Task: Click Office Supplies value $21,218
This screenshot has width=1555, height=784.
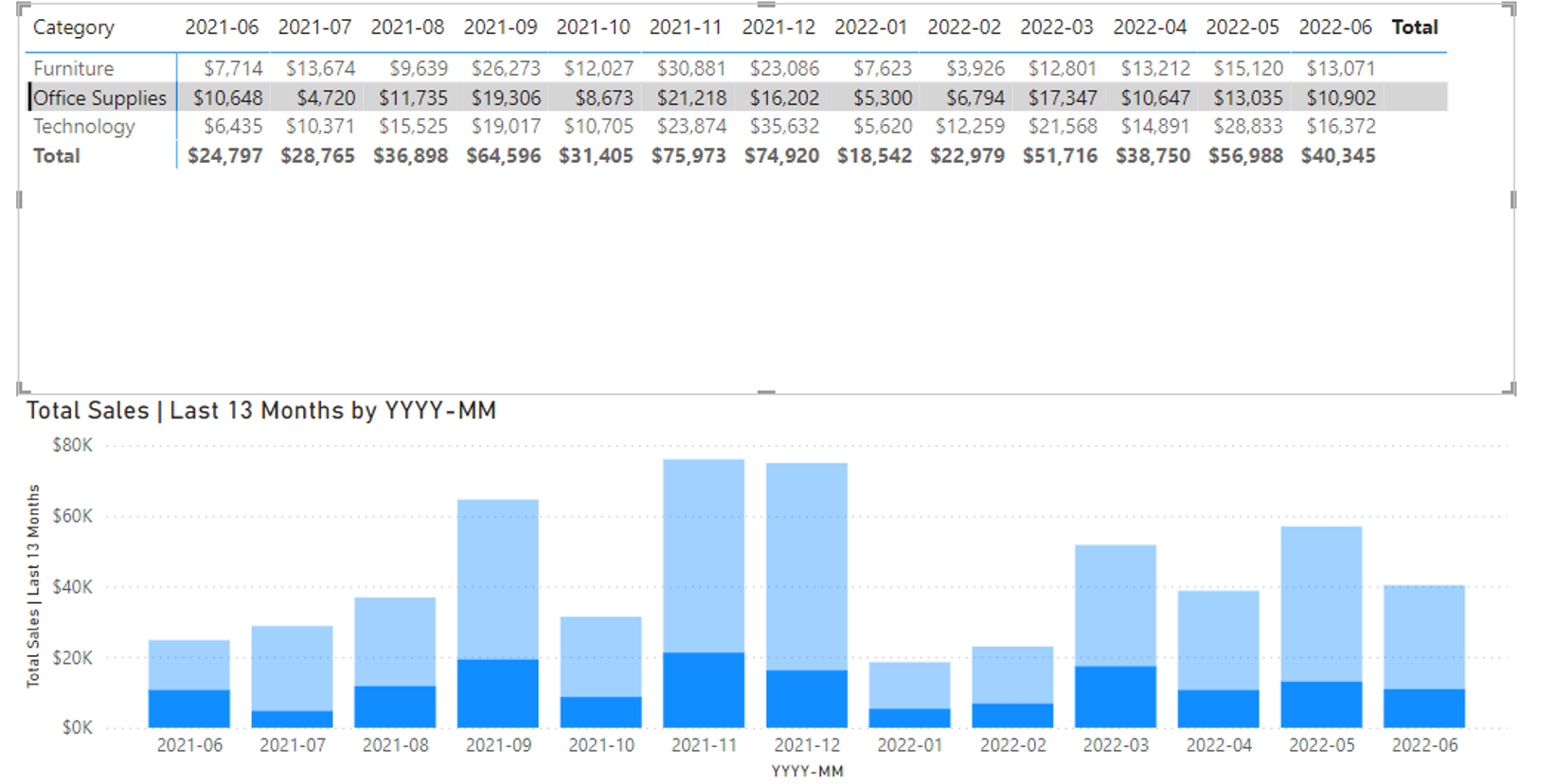Action: click(691, 98)
